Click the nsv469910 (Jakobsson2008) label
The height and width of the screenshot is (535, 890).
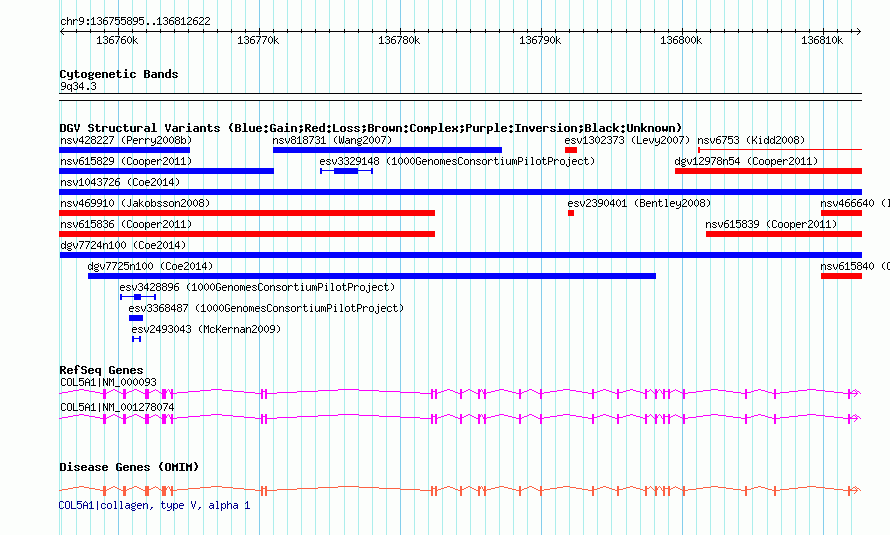pos(135,203)
